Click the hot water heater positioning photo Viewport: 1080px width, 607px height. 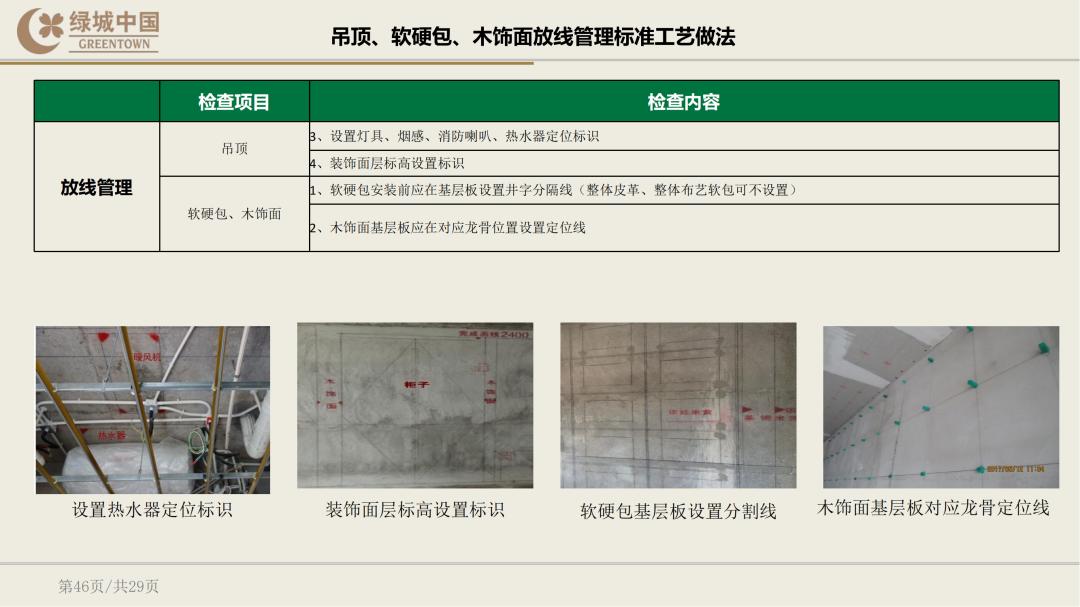152,407
